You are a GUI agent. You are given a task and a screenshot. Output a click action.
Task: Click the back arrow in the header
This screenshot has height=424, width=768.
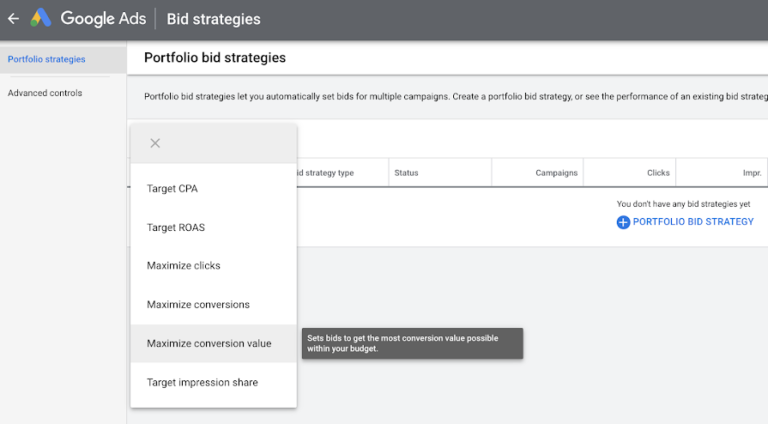13,19
